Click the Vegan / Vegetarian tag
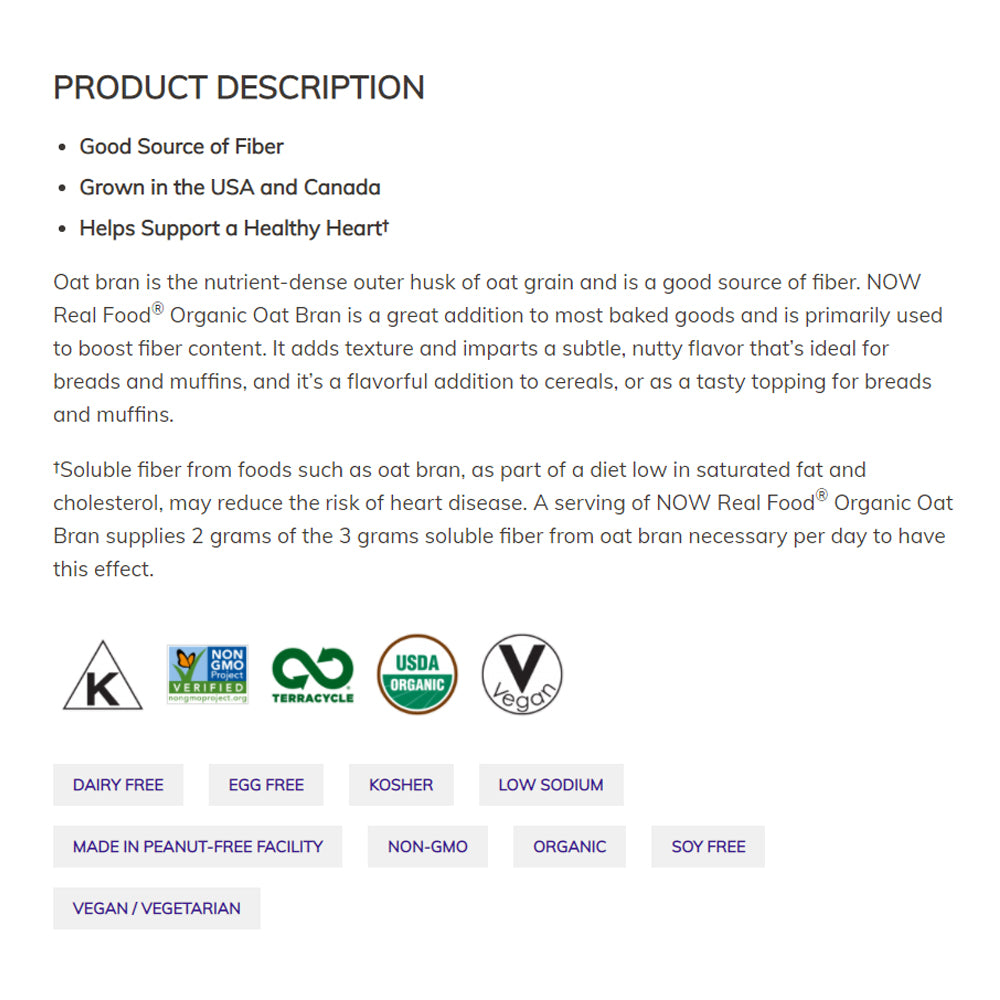1000x1000 pixels. pos(157,908)
